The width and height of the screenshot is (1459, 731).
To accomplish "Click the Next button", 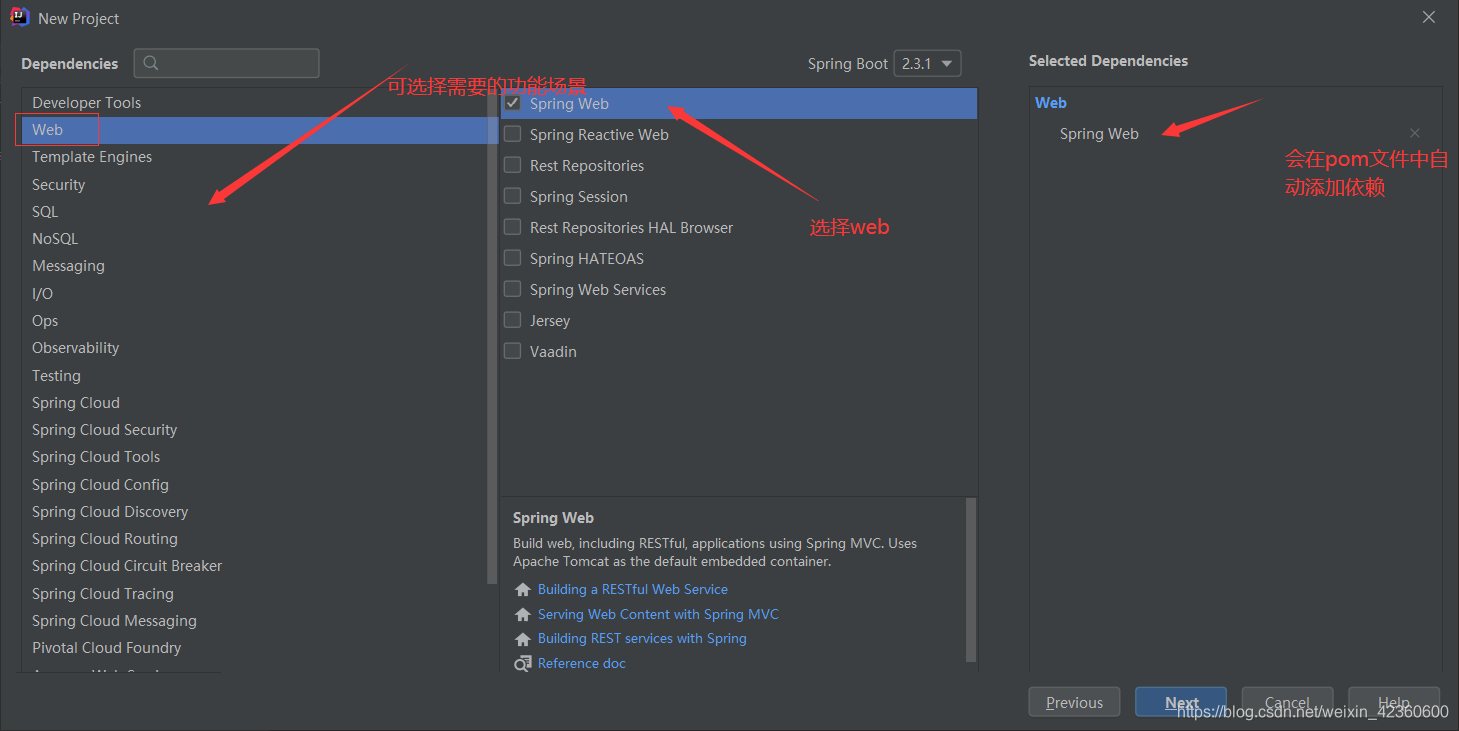I will click(x=1181, y=702).
